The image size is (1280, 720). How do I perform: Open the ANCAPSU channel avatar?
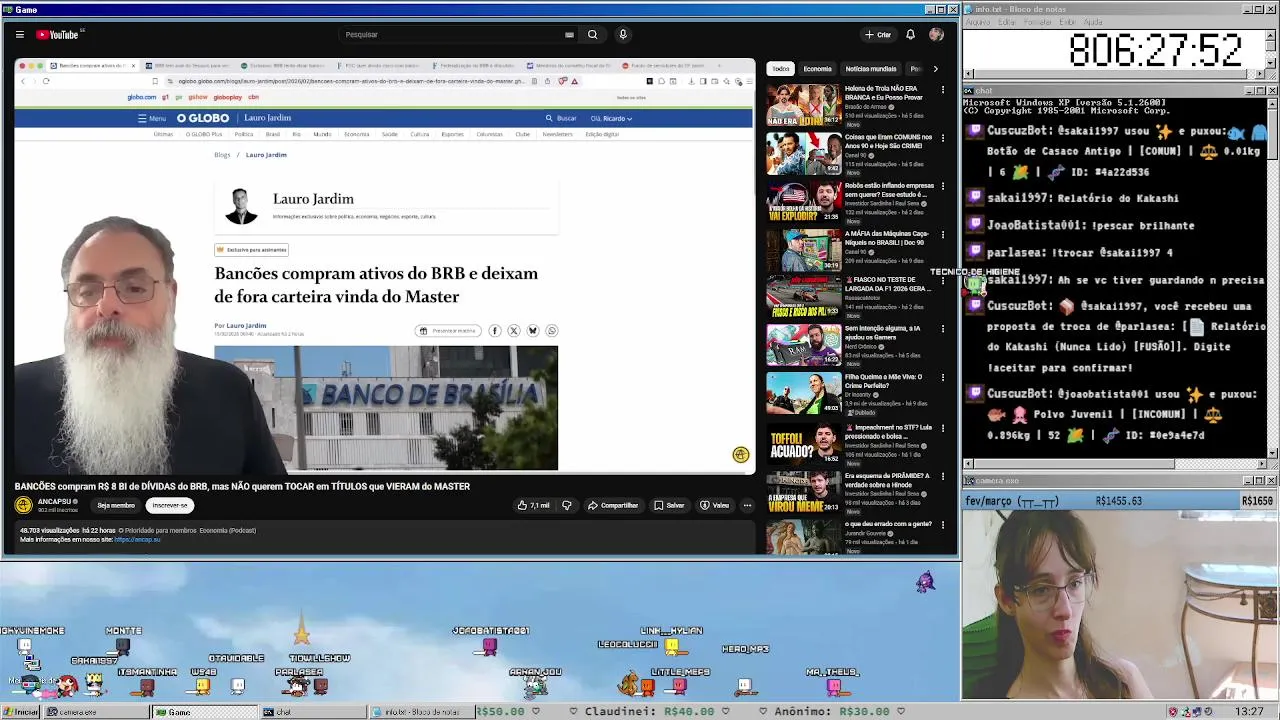tap(23, 505)
